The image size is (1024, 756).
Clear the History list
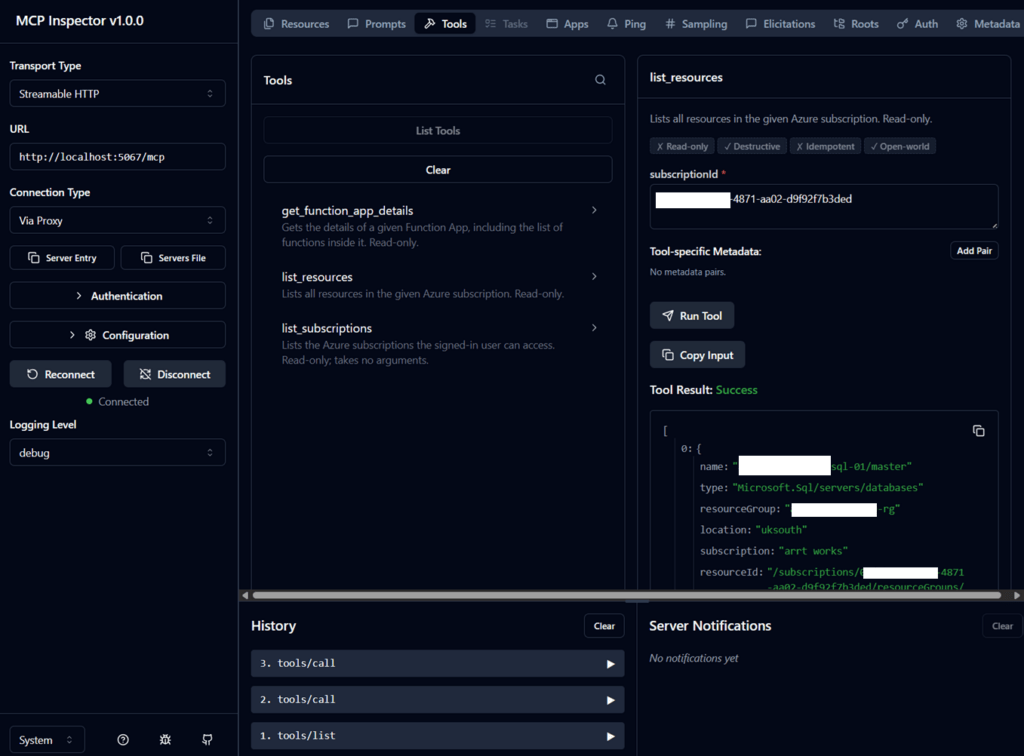[604, 625]
